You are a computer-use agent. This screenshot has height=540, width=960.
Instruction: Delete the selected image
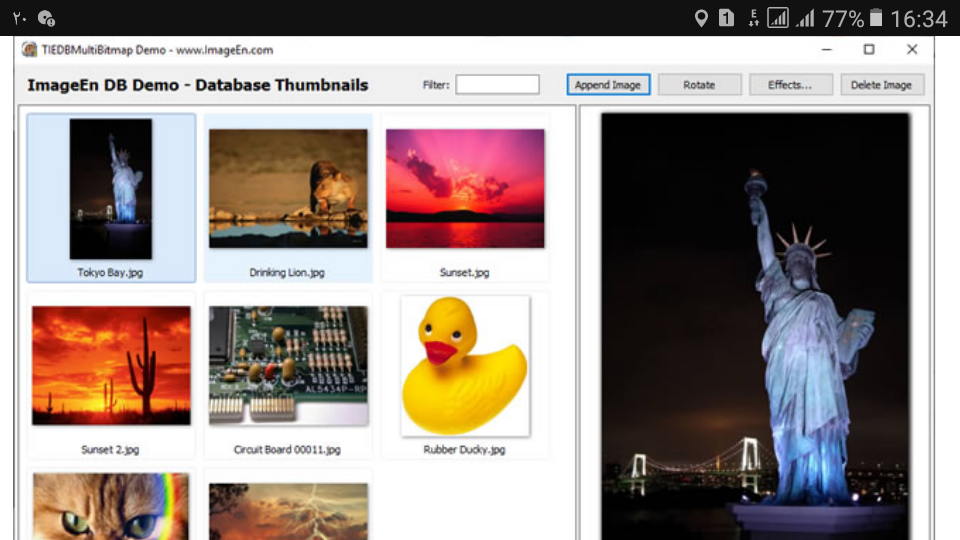[882, 84]
